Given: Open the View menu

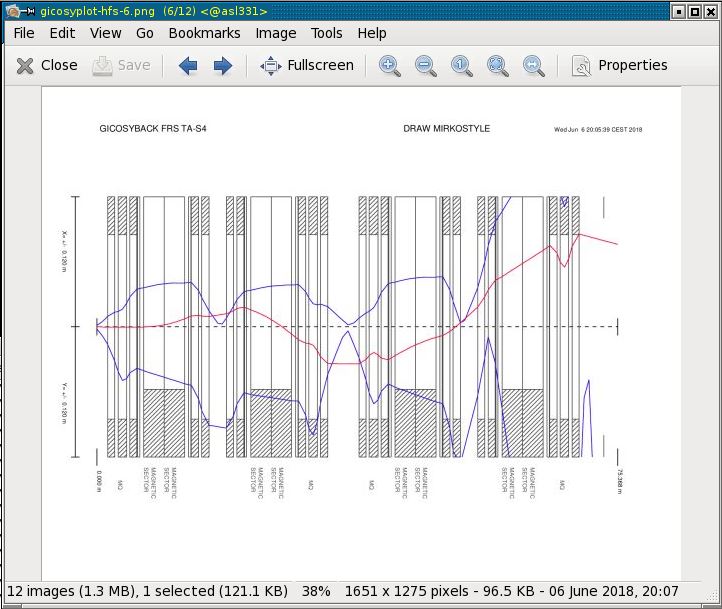Looking at the screenshot, I should click(105, 33).
